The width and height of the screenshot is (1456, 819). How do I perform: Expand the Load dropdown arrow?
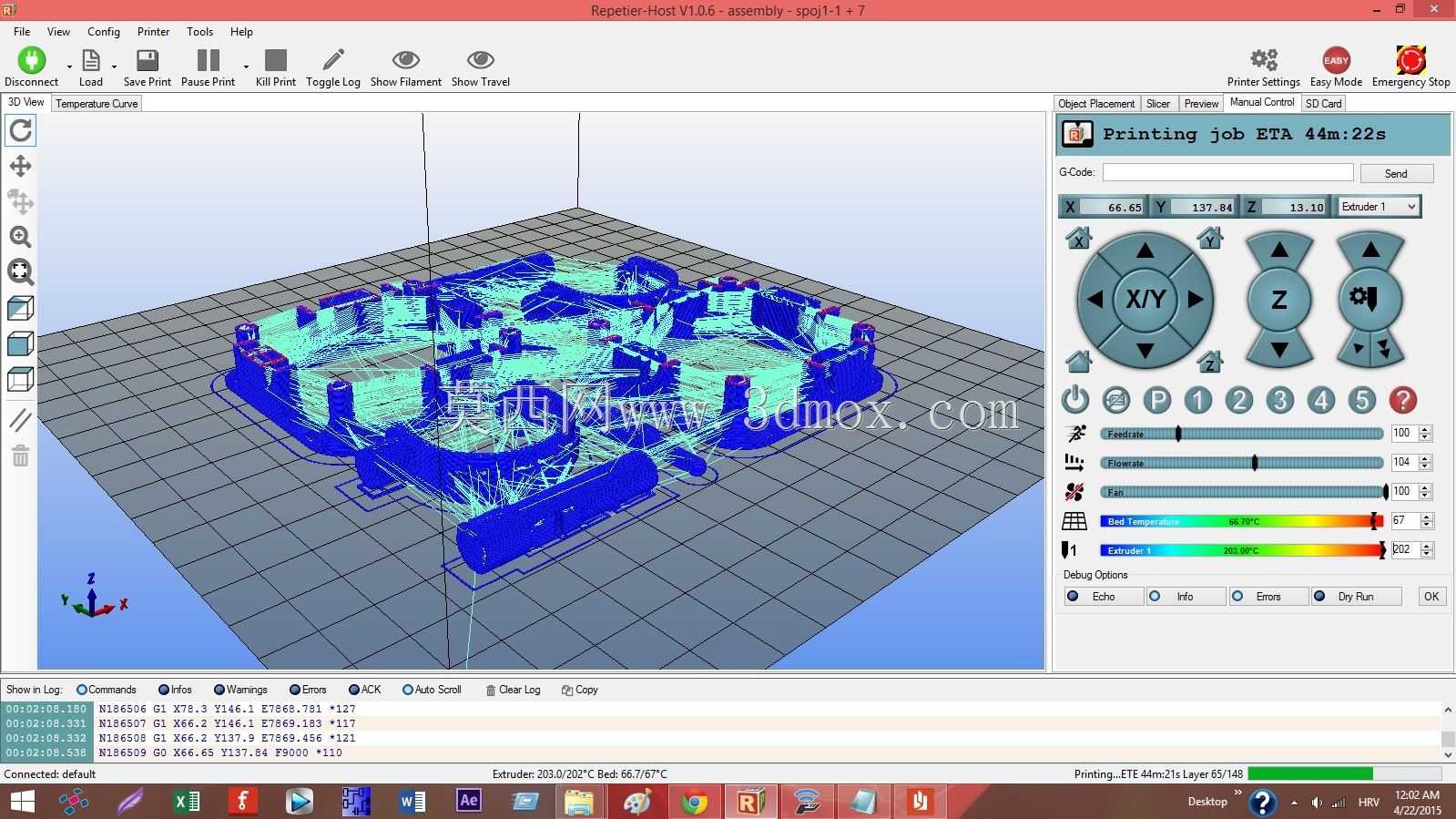coord(114,67)
